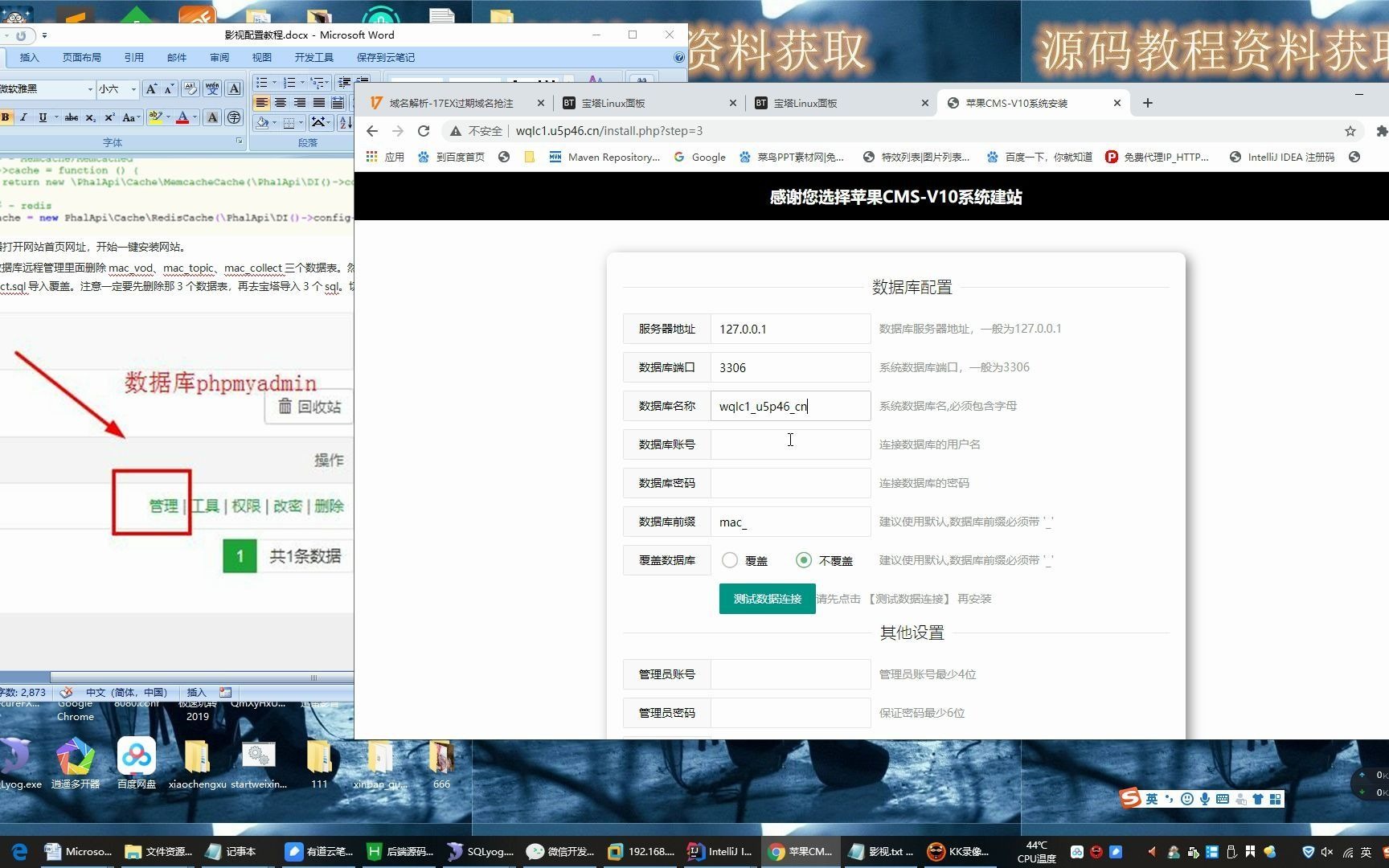Screen dimensions: 1389x868
Task: Apply red font color
Action: [x=183, y=117]
